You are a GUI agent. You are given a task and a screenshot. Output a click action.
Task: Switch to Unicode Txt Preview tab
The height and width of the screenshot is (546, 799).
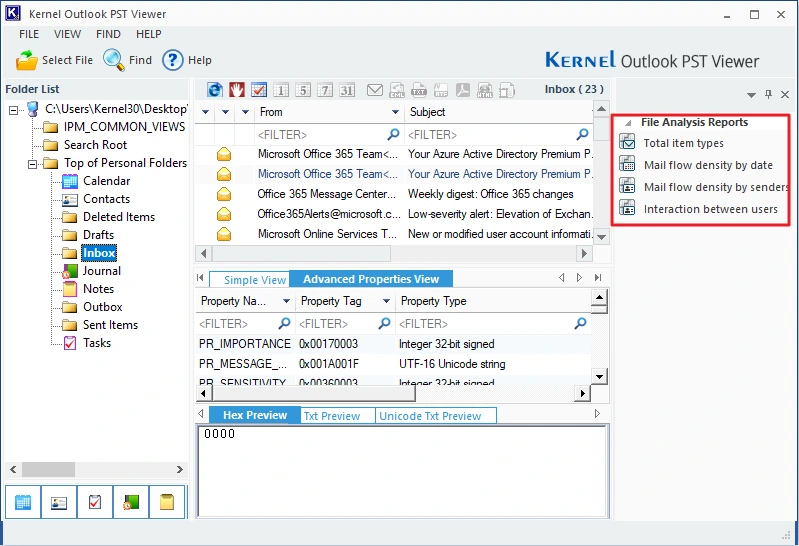(x=436, y=416)
